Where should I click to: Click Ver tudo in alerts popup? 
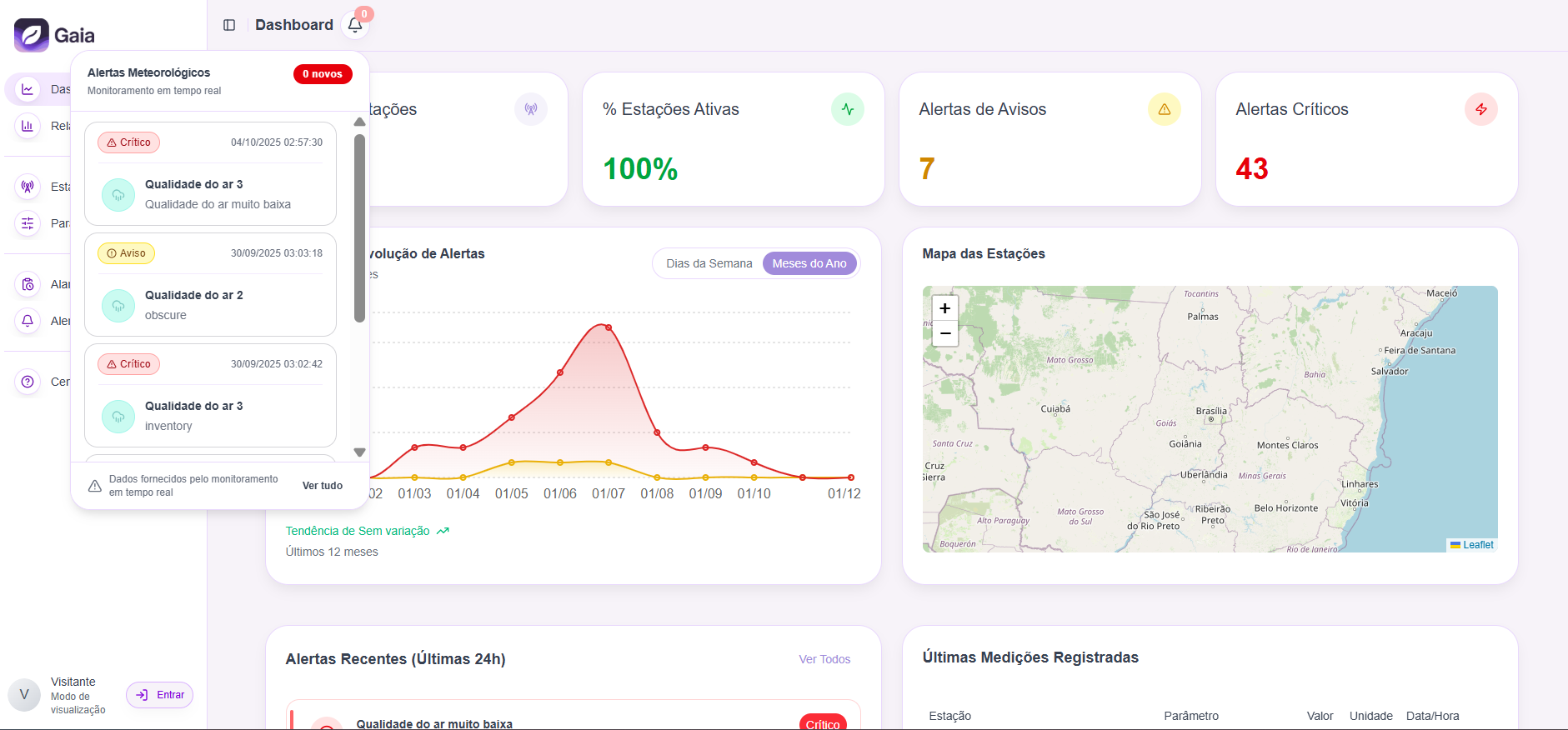point(322,486)
